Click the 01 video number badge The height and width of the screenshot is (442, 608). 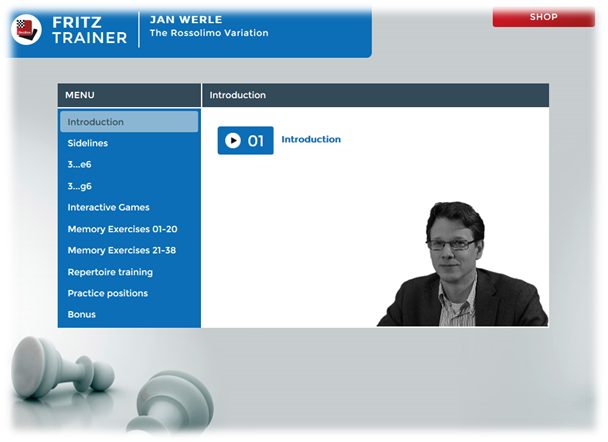[x=245, y=141]
